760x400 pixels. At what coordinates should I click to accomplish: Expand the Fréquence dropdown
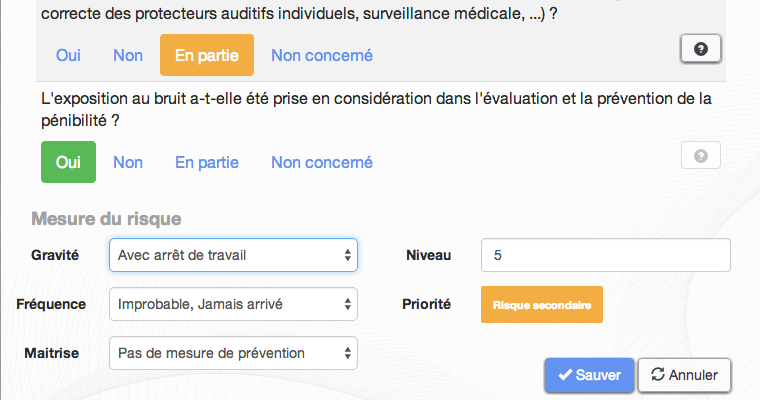click(233, 304)
